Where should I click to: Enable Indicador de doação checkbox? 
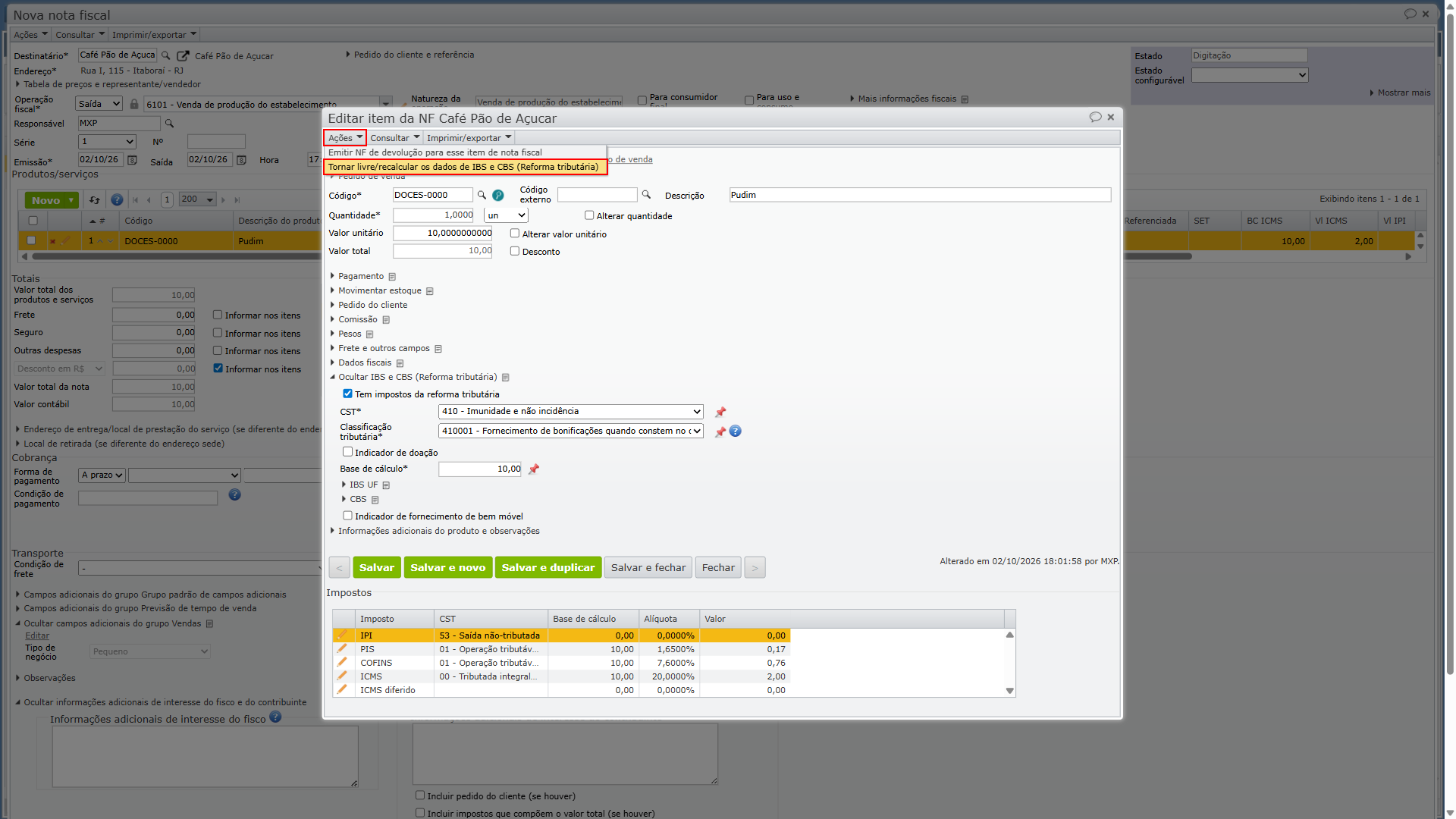347,452
